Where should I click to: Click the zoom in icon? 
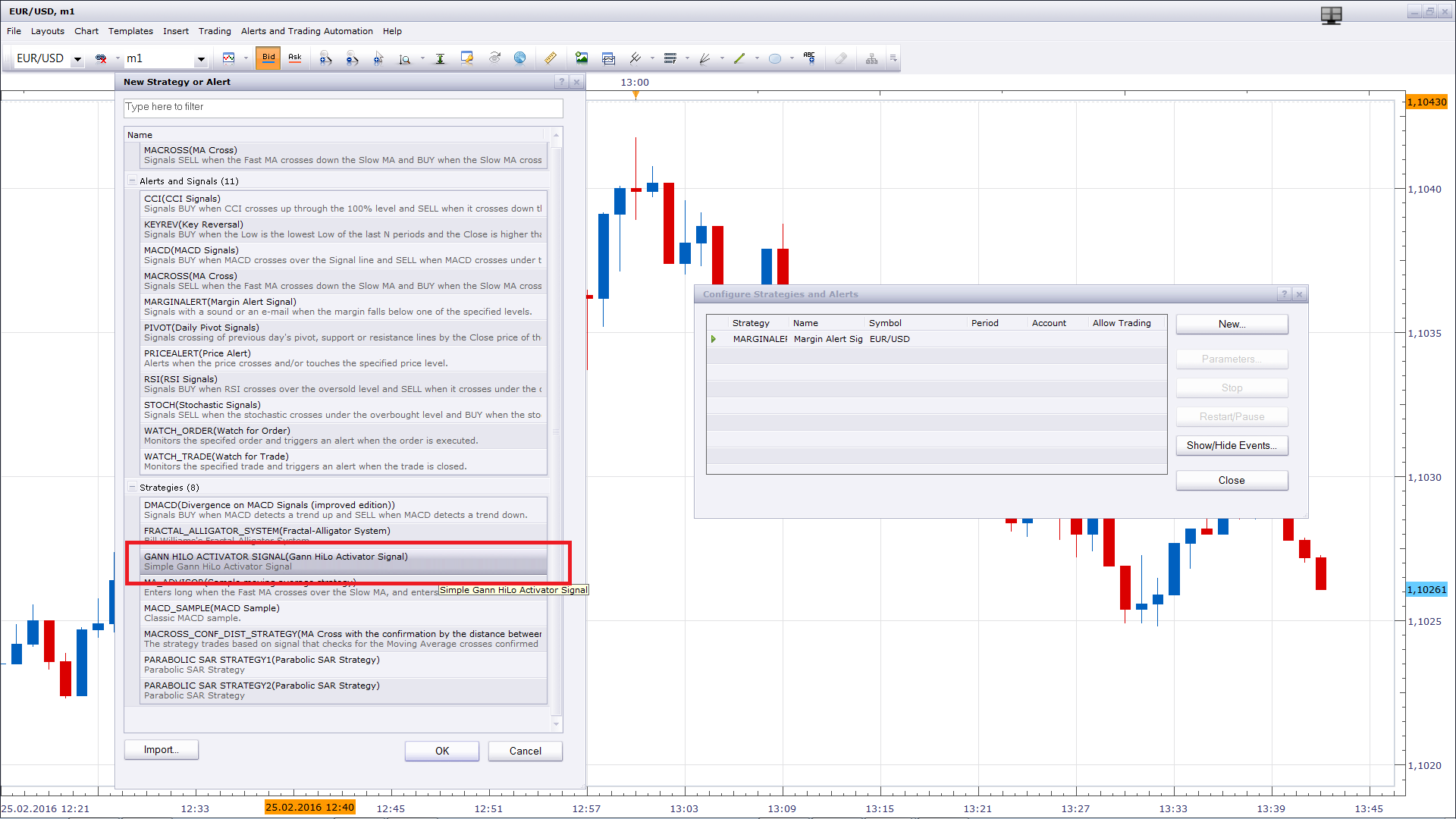coord(325,58)
